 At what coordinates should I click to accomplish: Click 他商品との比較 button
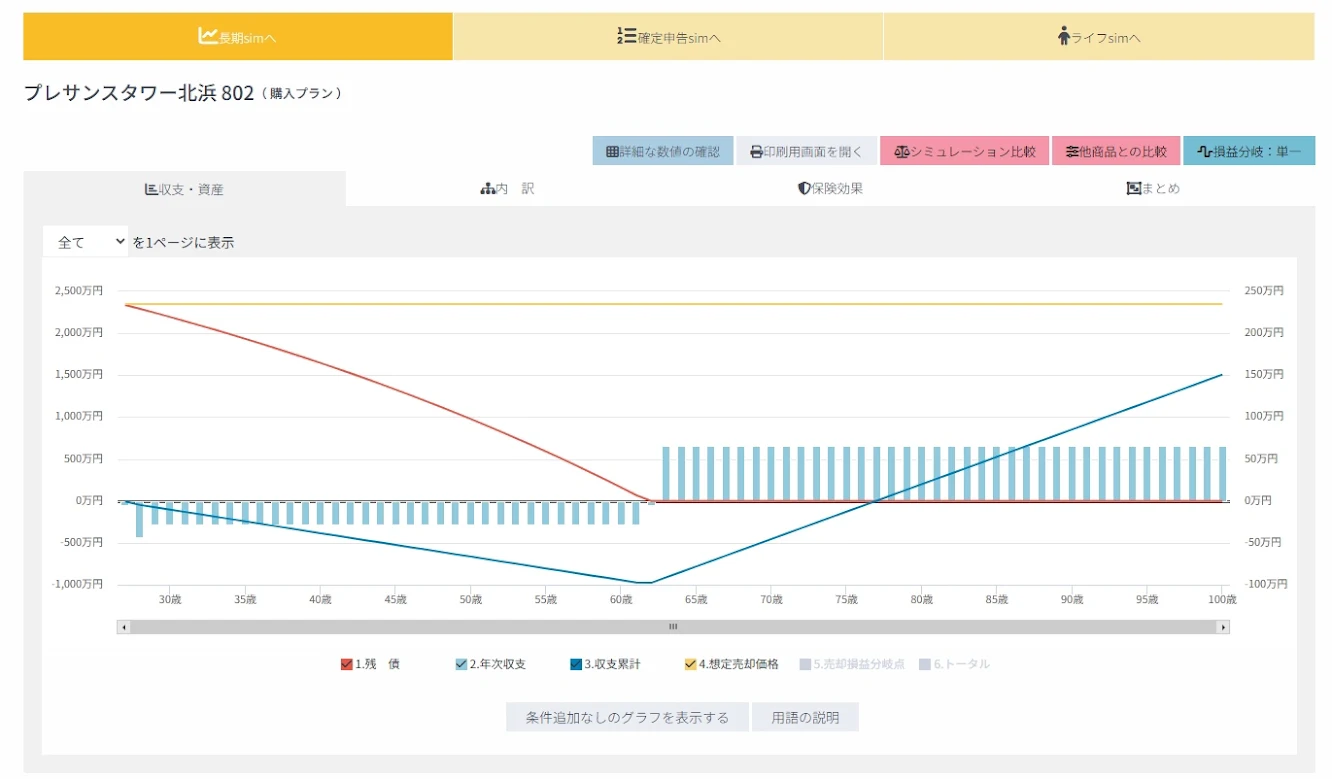pyautogui.click(x=1116, y=151)
